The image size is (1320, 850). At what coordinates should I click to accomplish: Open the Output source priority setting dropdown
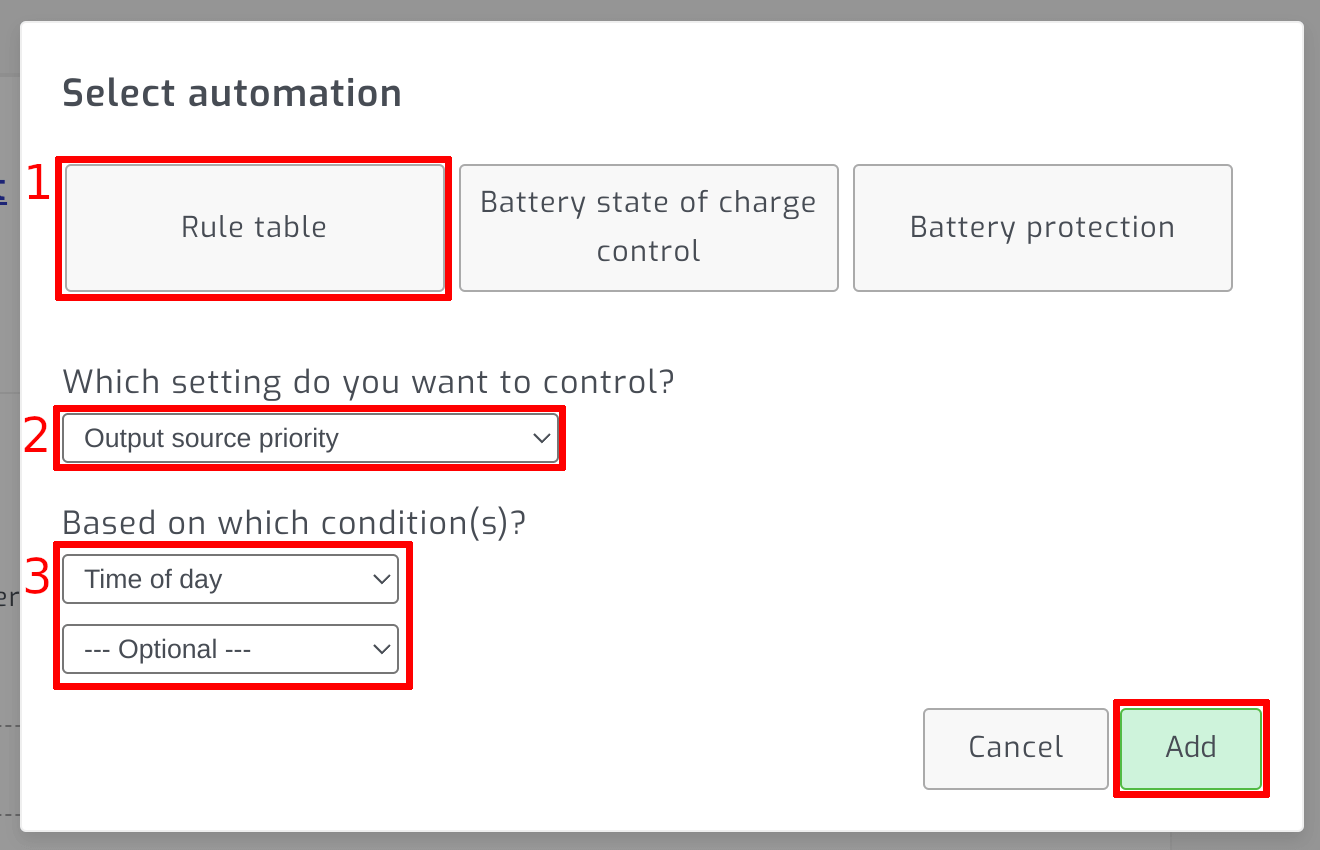[310, 438]
